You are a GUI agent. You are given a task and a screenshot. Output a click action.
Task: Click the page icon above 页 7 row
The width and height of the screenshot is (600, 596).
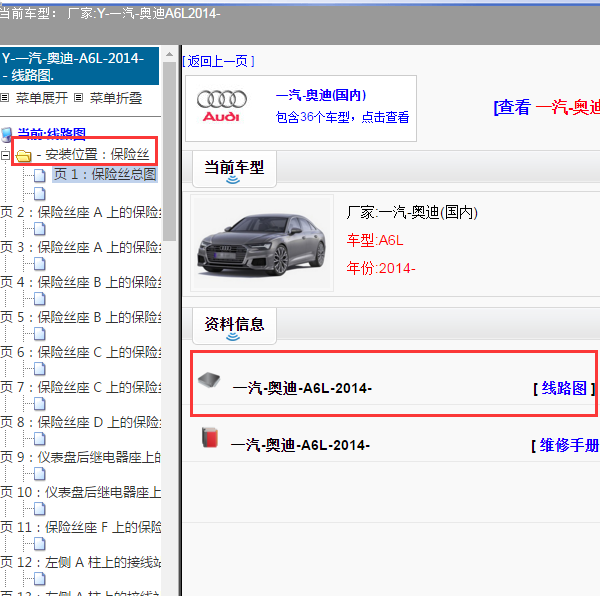(x=39, y=369)
